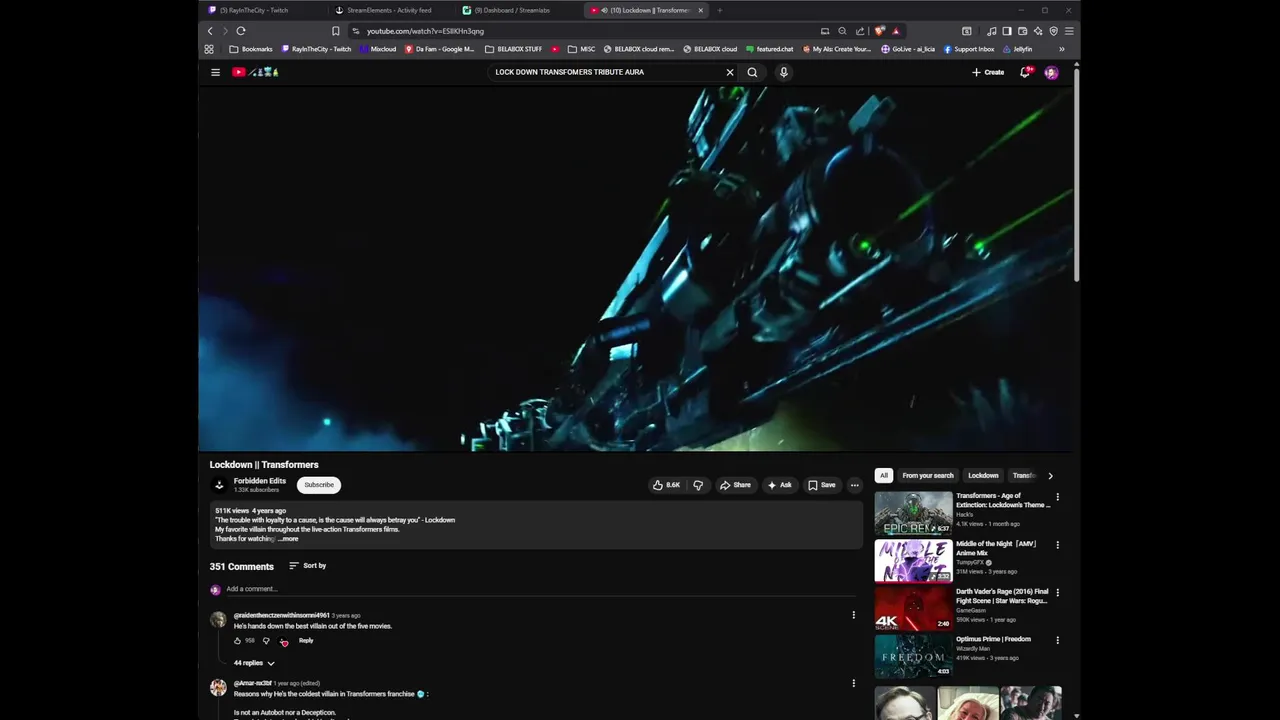Dislike the 'best villain' comment

[x=266, y=641]
